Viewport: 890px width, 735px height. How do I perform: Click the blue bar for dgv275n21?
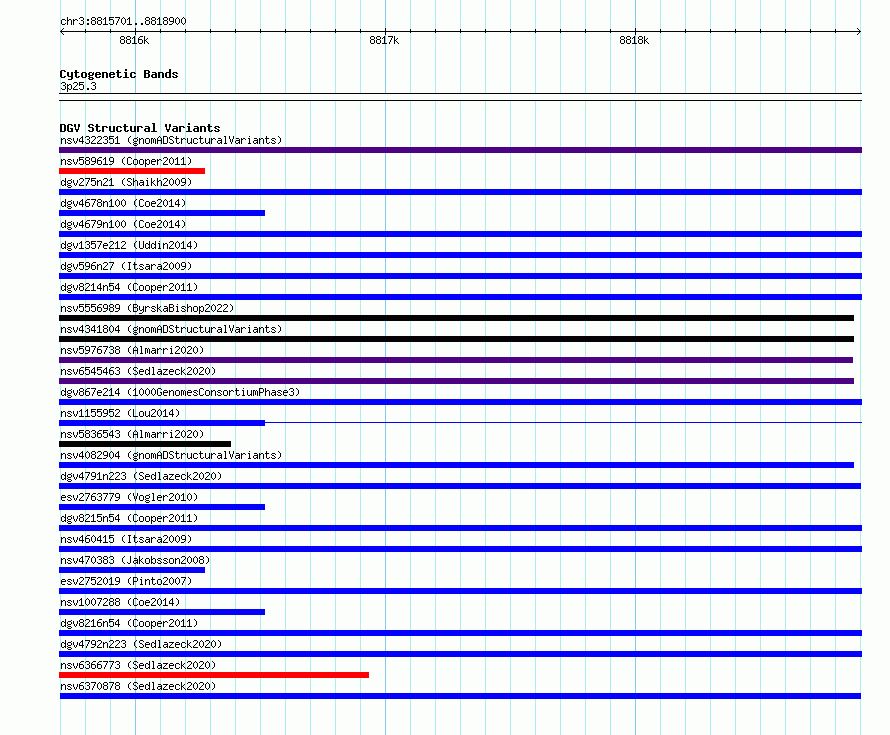point(460,192)
